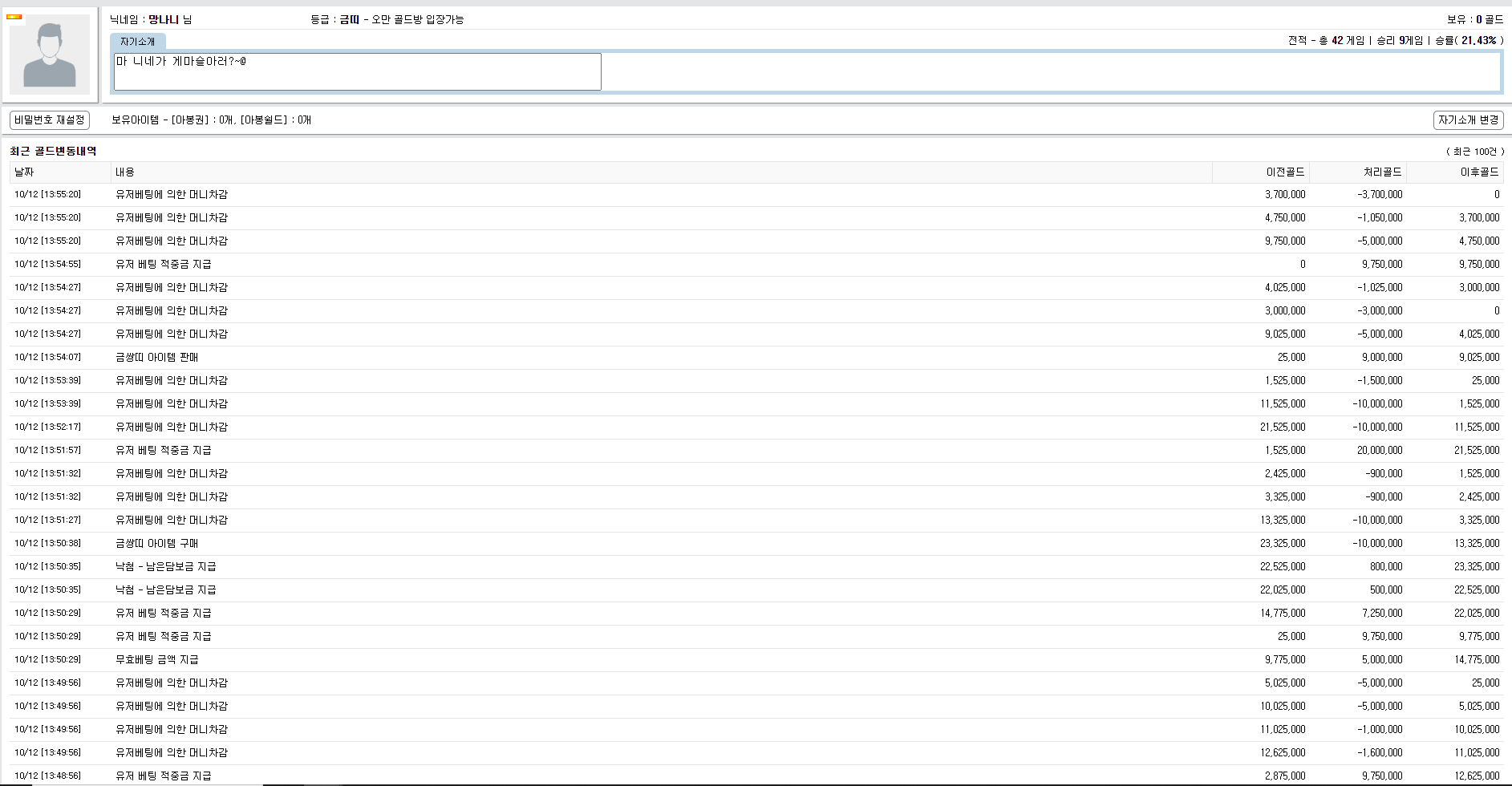The height and width of the screenshot is (786, 1512).
Task: Click the 21.43% win rate value
Action: coord(1478,41)
